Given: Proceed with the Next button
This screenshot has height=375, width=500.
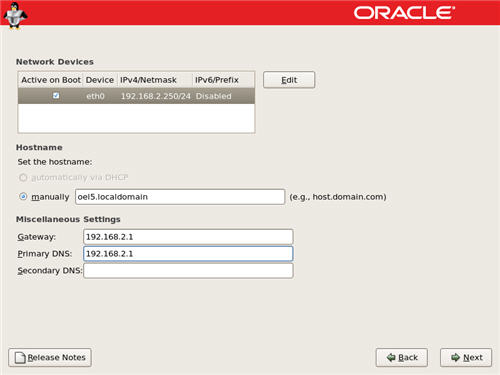Looking at the screenshot, I should coord(466,358).
